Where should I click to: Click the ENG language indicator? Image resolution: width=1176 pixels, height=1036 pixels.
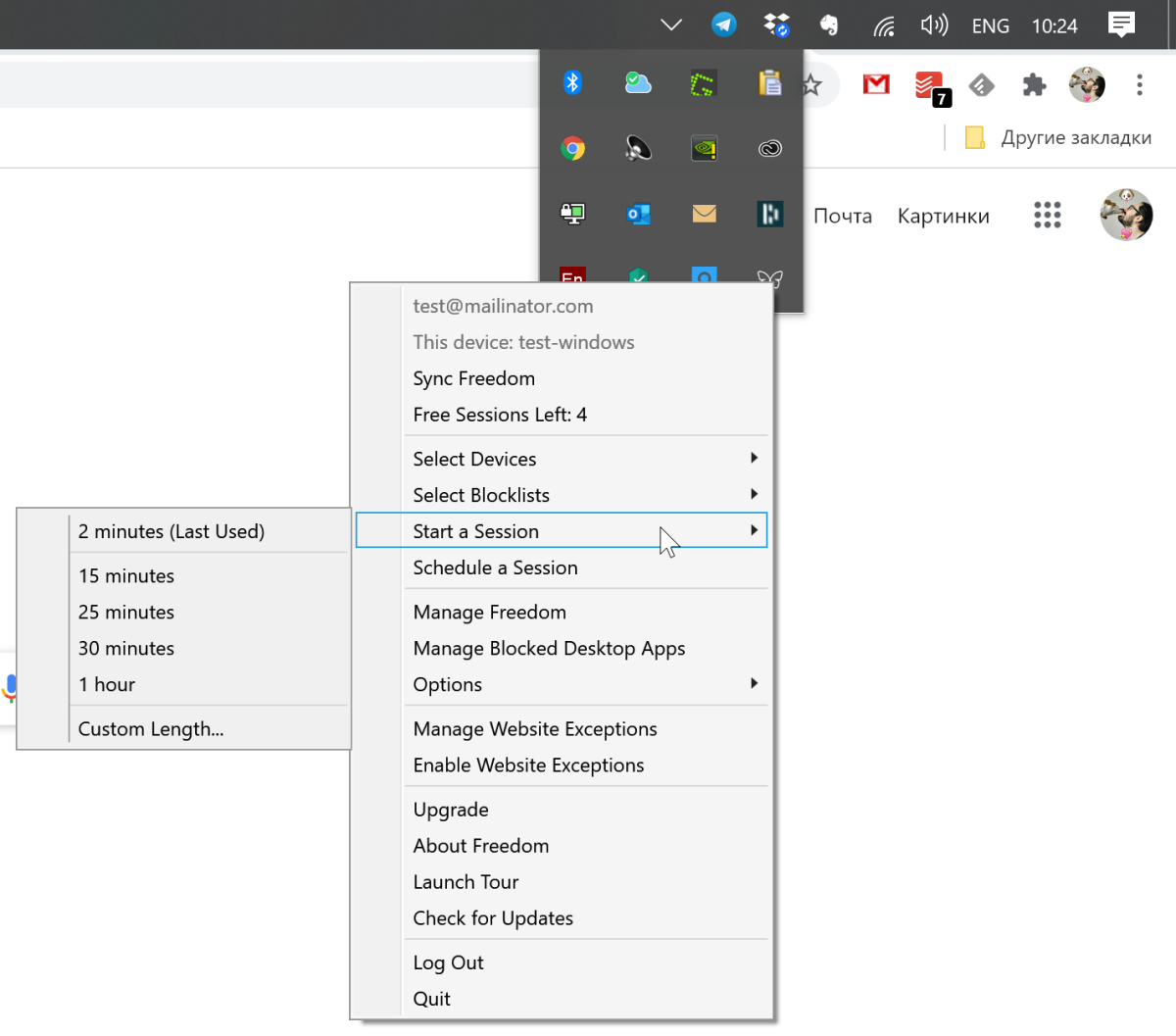point(991,26)
